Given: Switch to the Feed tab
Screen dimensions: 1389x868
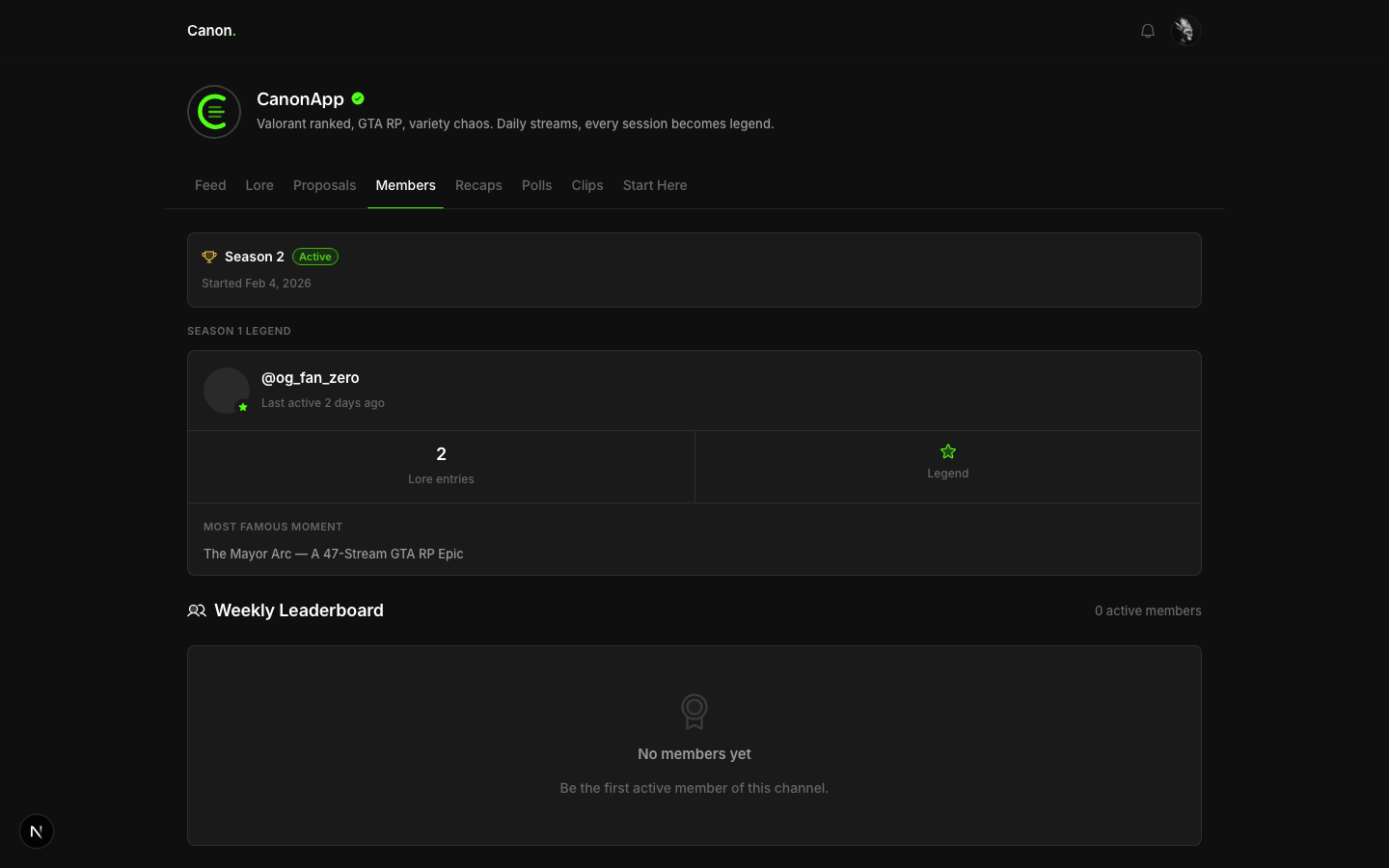Looking at the screenshot, I should click(210, 185).
